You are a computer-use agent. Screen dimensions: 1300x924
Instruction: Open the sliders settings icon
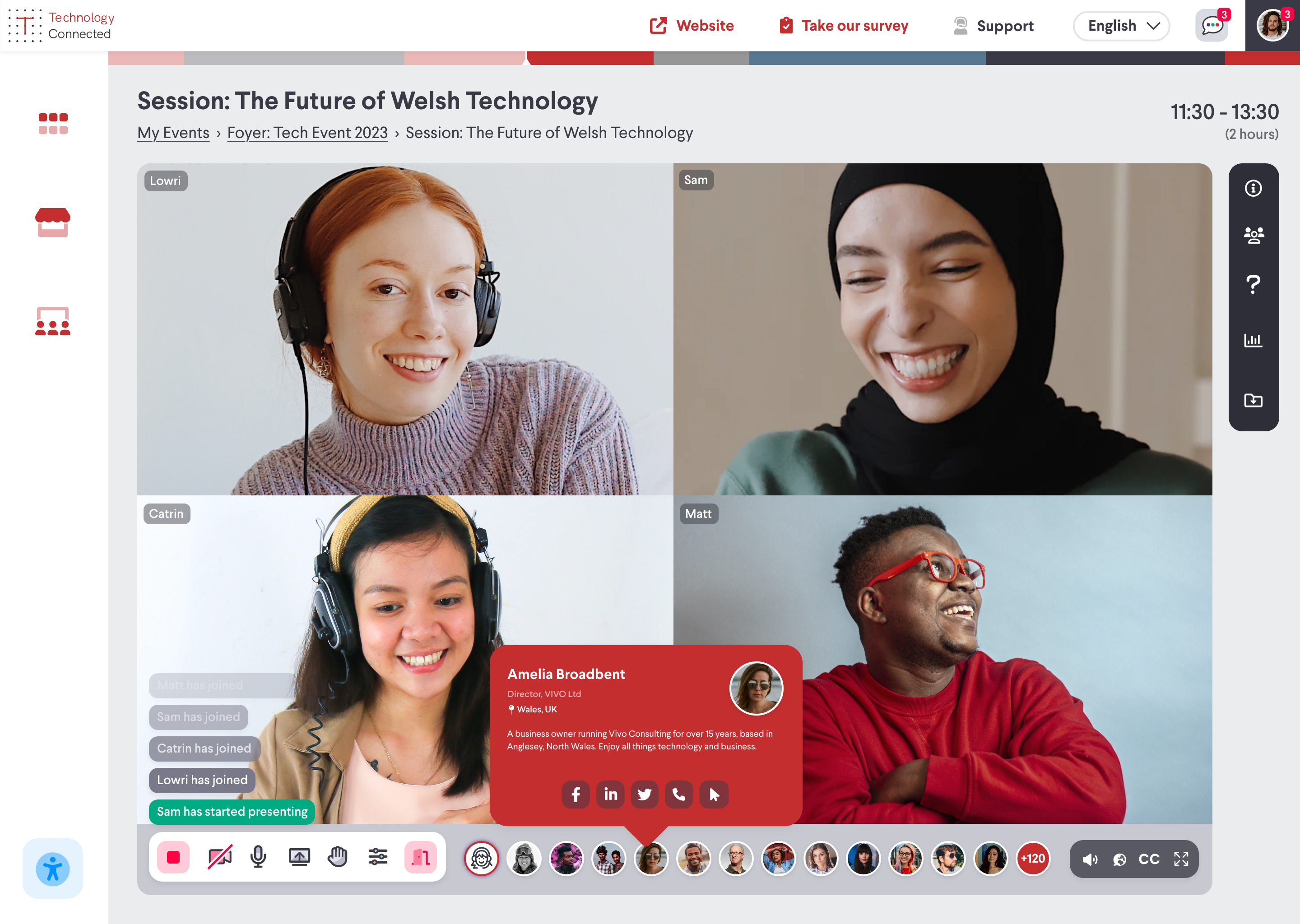point(378,857)
